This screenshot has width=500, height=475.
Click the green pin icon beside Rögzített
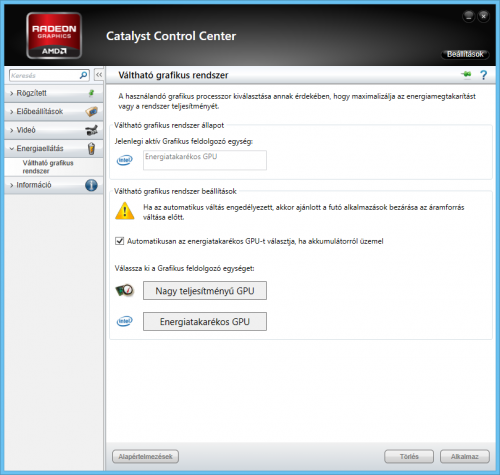pyautogui.click(x=91, y=93)
